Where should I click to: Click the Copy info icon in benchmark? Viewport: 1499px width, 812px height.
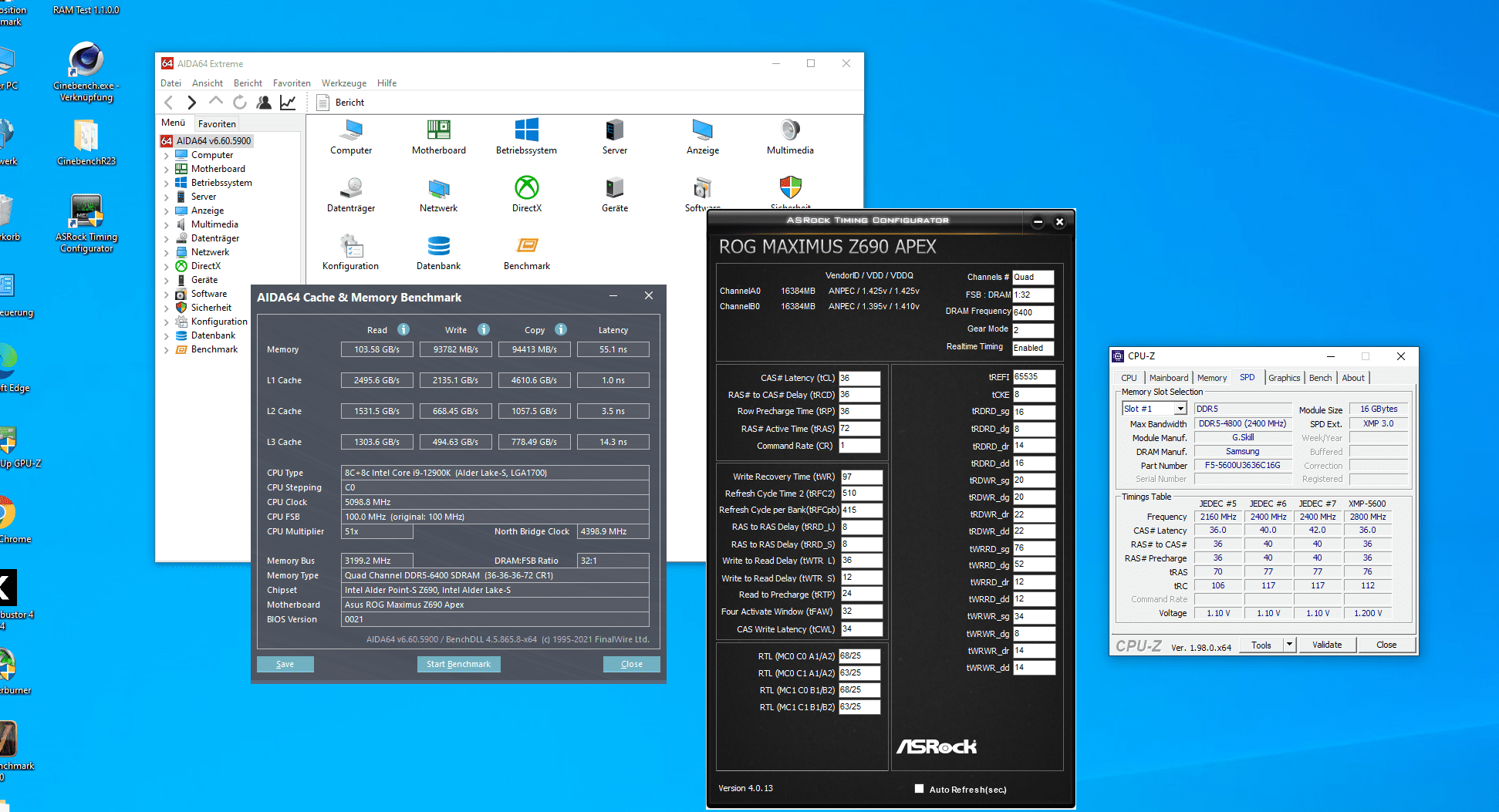coord(561,329)
